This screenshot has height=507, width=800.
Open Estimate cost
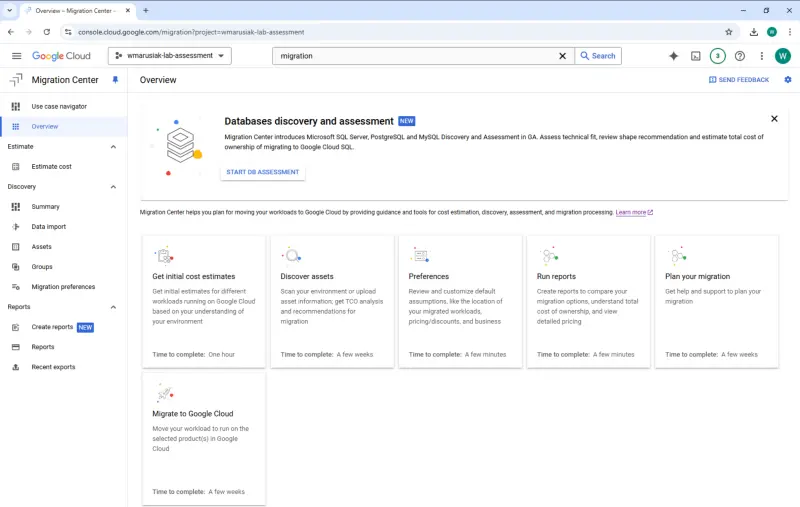tap(64, 166)
